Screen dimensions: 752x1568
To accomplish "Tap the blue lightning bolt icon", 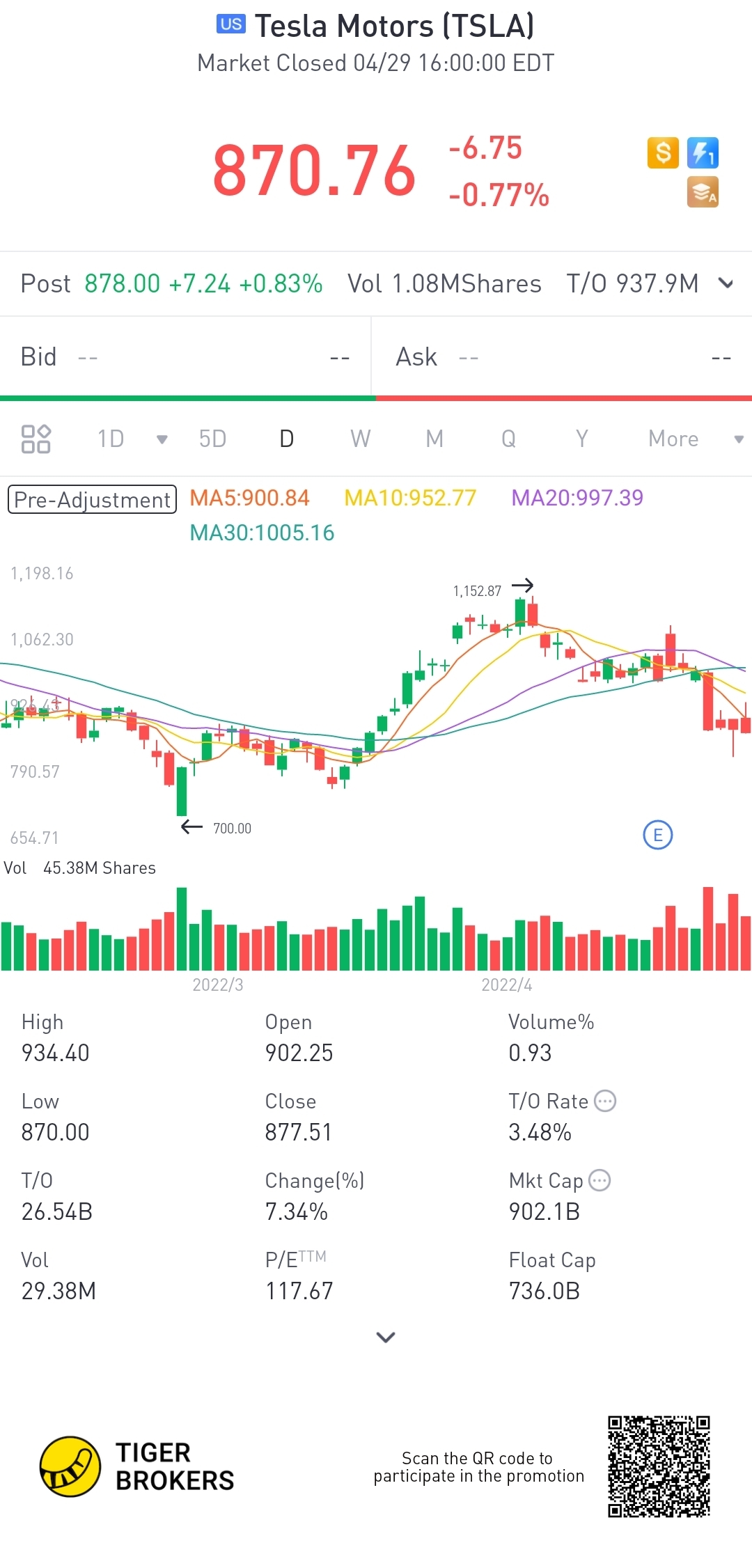I will [x=703, y=152].
